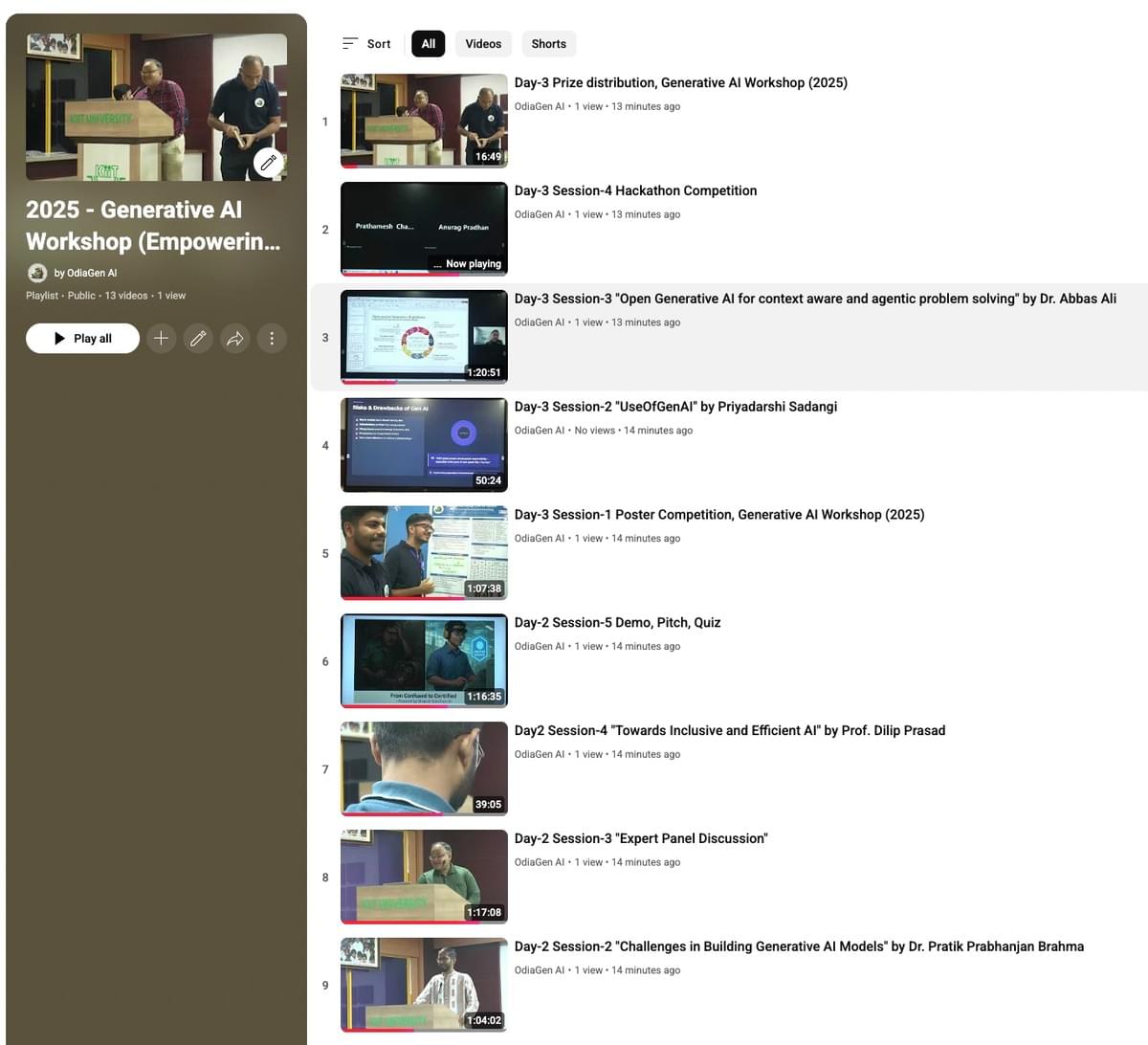Open the three-dot more options menu
This screenshot has height=1045, width=1148.
272,338
